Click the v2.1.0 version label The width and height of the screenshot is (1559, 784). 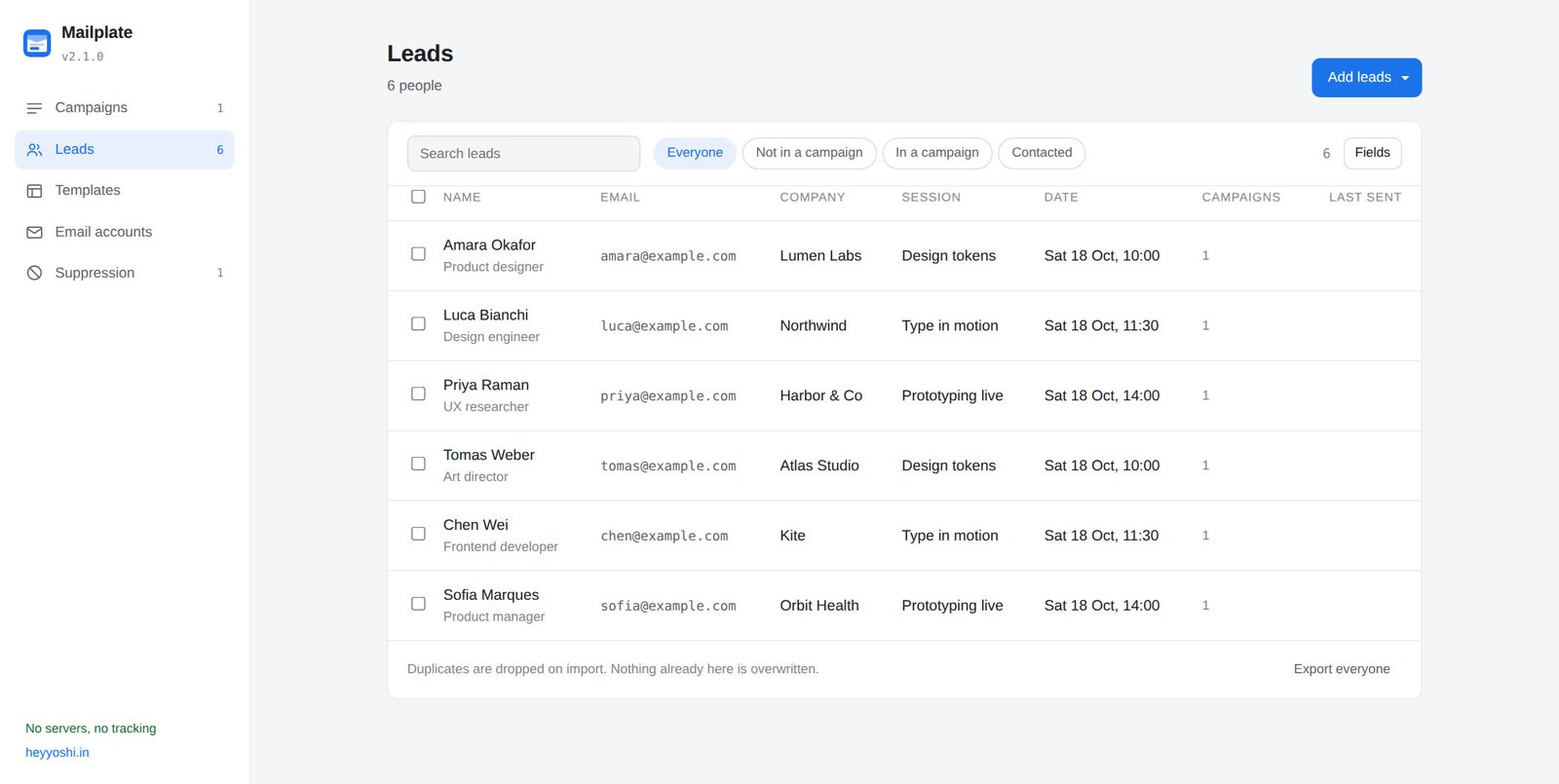tap(83, 57)
